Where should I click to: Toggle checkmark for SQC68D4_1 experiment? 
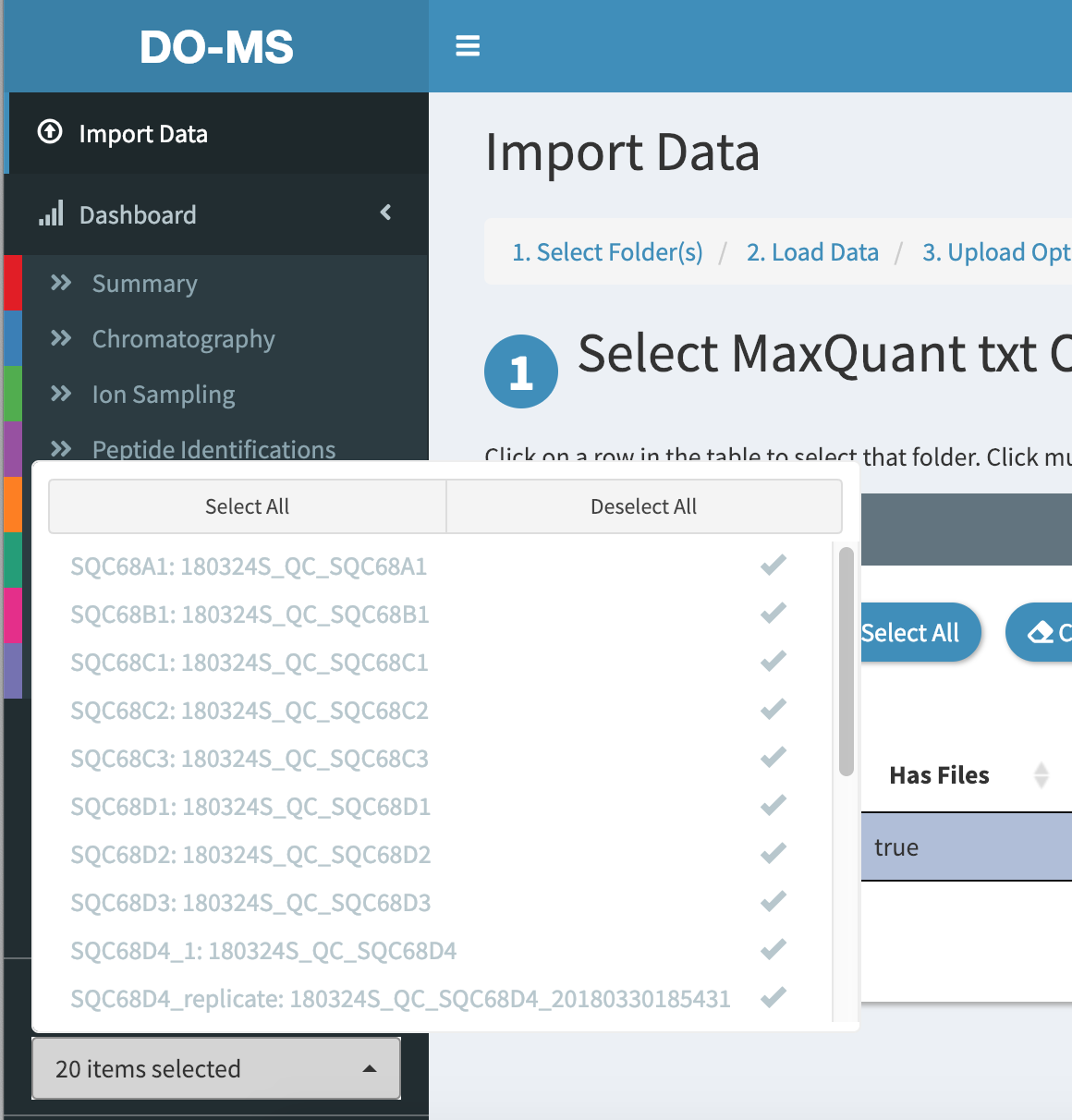pyautogui.click(x=774, y=949)
